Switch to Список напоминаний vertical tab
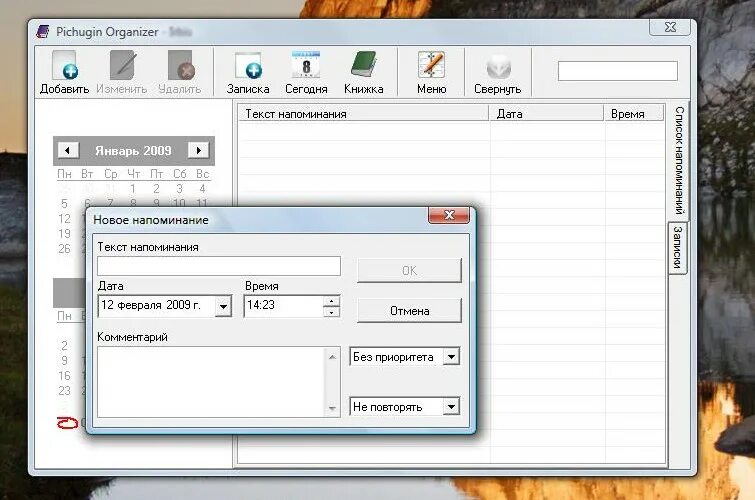 click(679, 160)
